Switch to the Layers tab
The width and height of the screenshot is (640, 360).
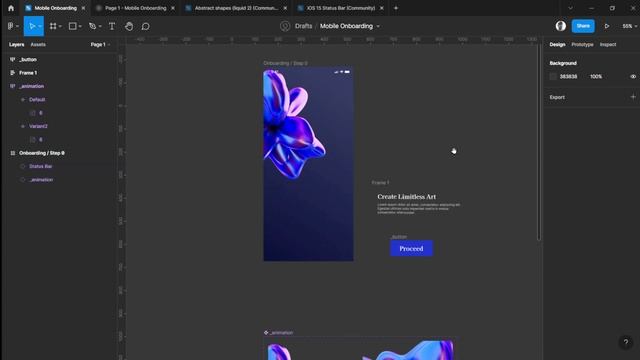(x=16, y=44)
